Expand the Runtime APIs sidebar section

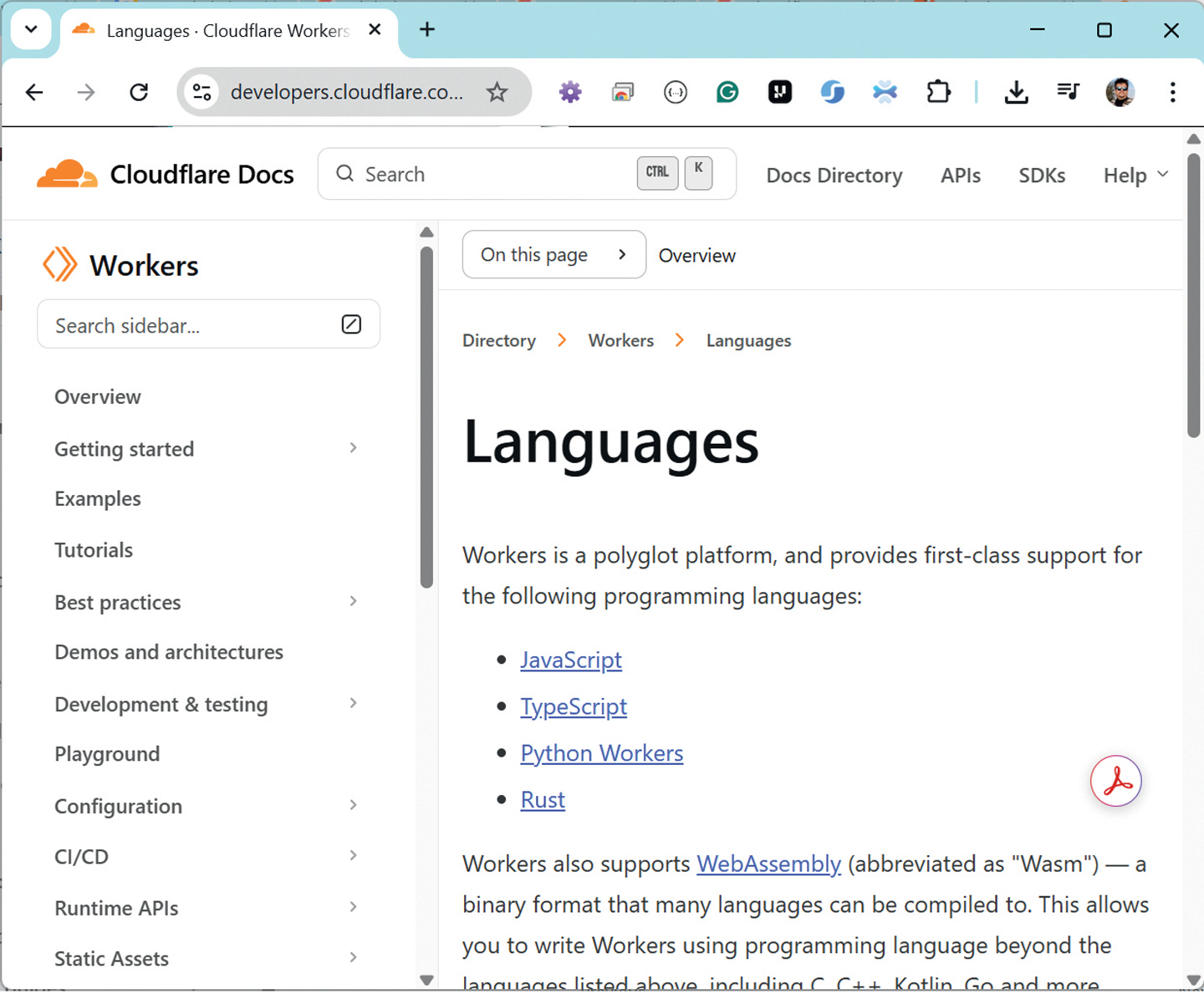[354, 907]
